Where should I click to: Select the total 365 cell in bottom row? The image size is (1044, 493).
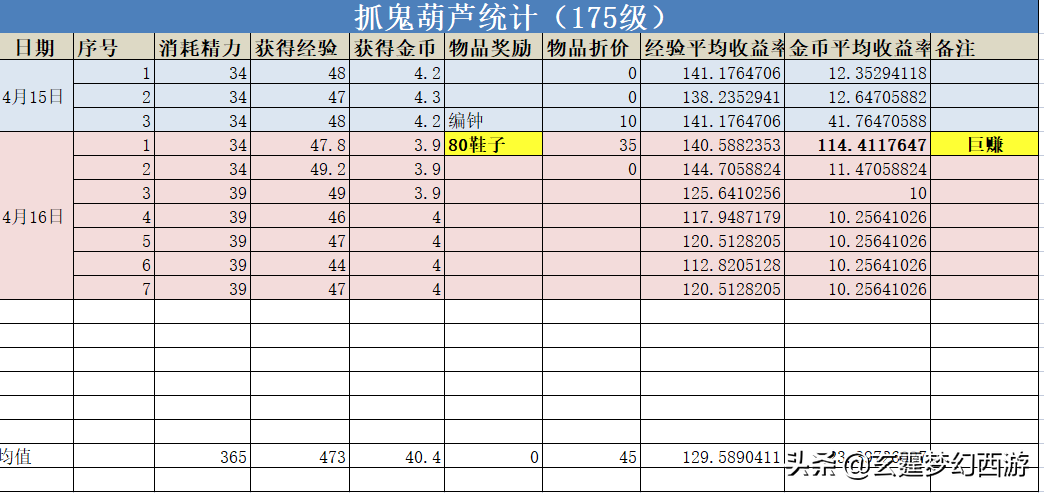(x=201, y=457)
